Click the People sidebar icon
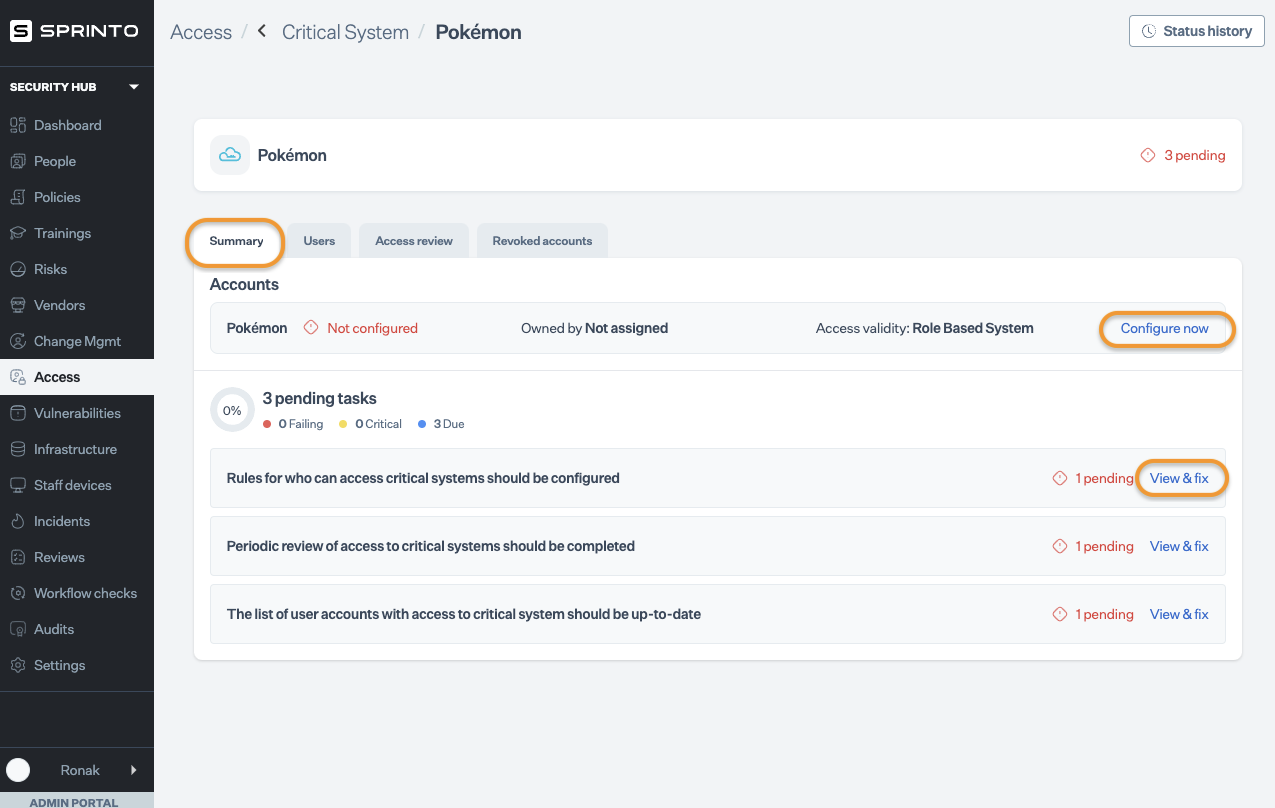 coord(17,161)
